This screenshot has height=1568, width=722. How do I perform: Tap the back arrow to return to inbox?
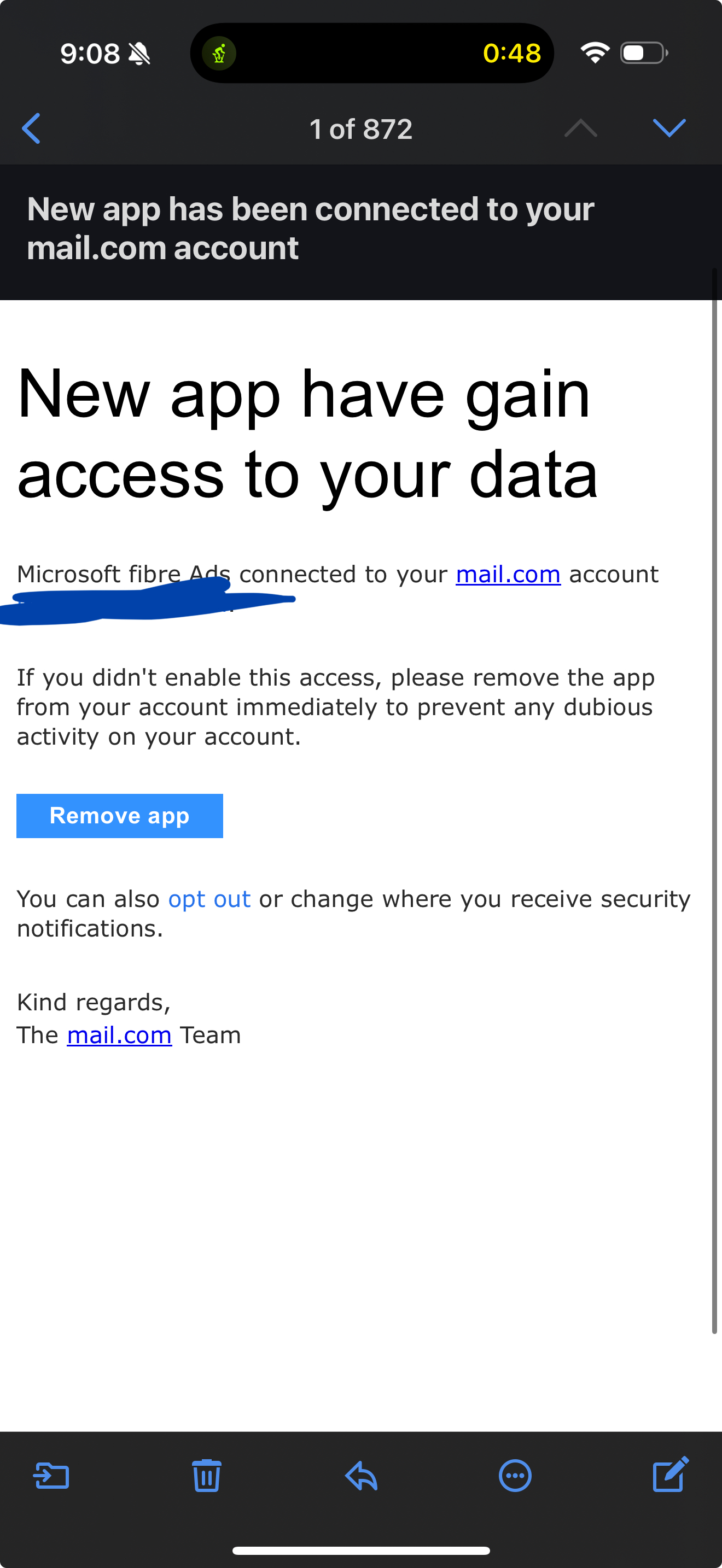coord(32,128)
